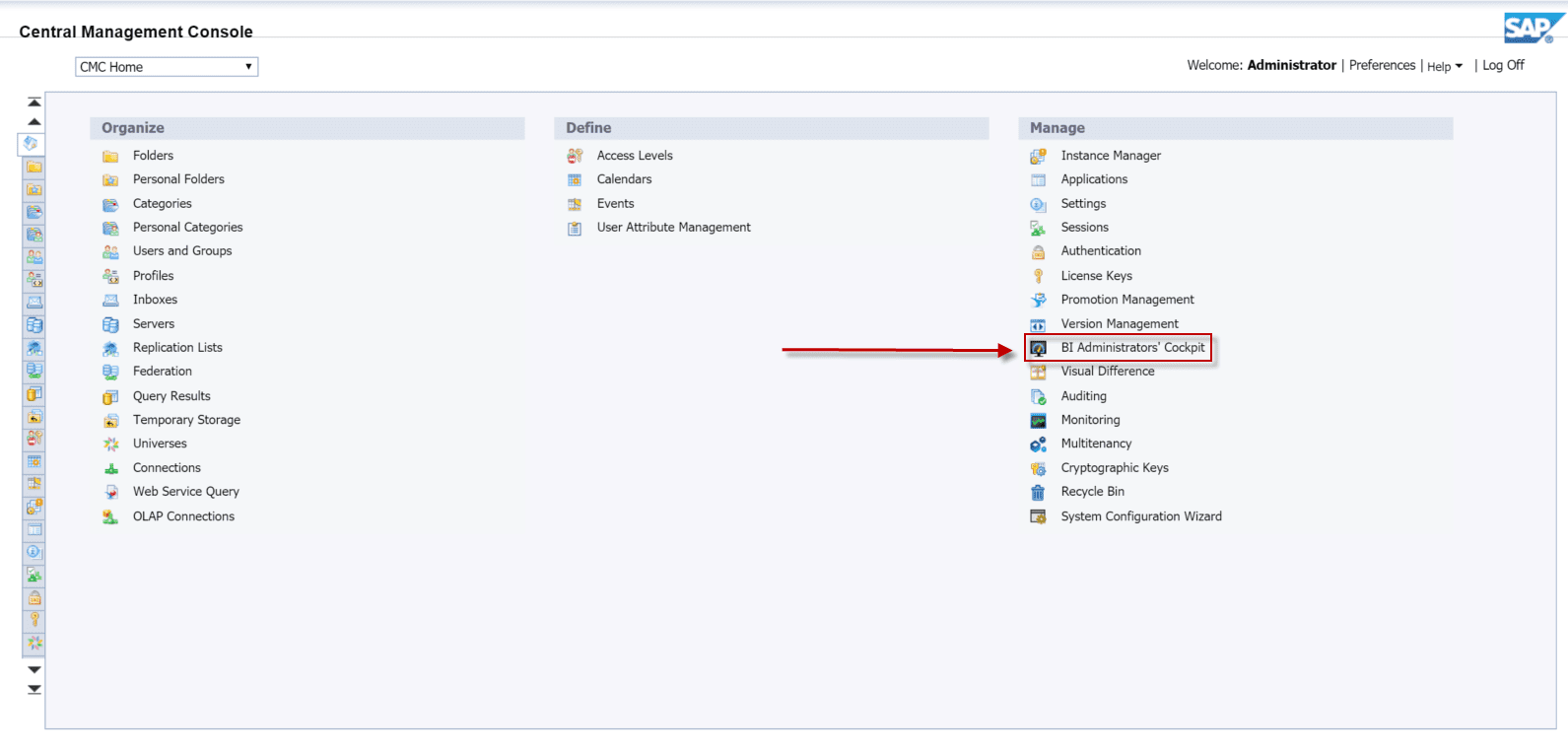Open Instance Manager via sidebar icon

pyautogui.click(x=34, y=507)
